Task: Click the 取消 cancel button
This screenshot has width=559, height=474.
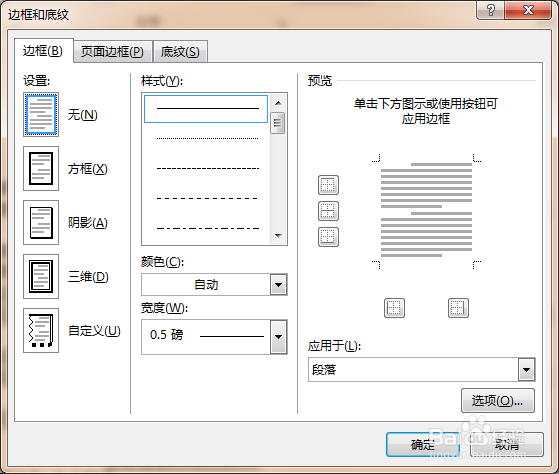Action: tap(507, 444)
